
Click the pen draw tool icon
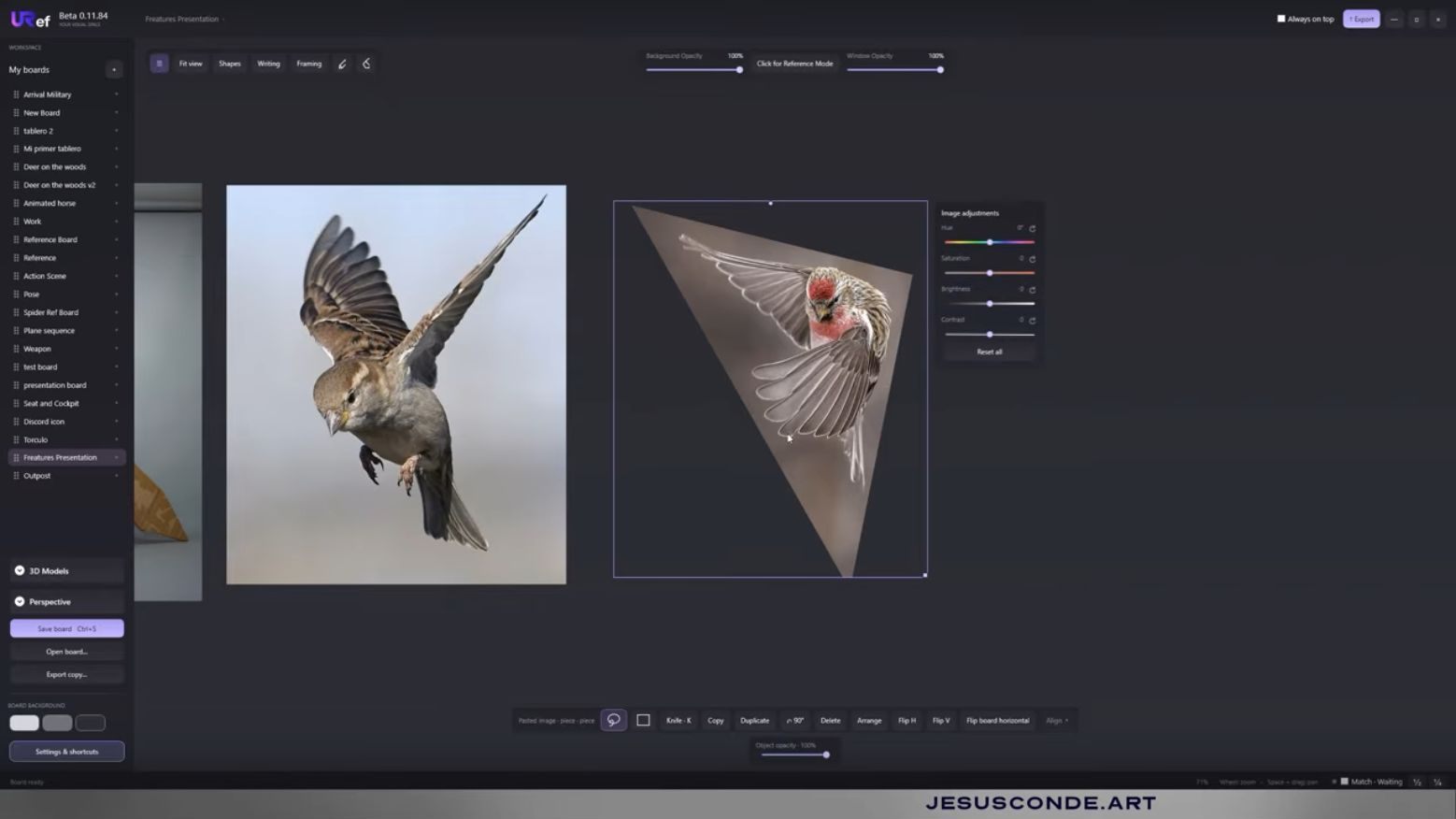(342, 64)
